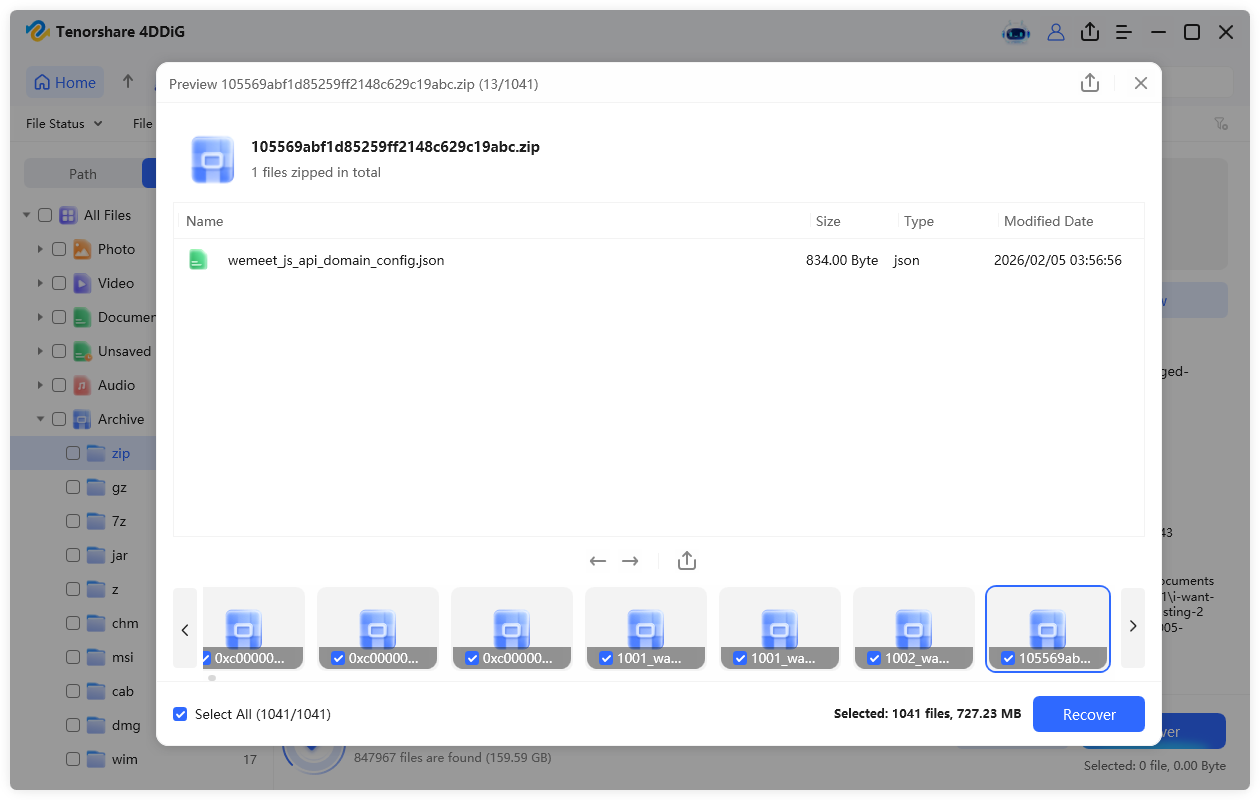Open the 1002_wa thumbnail preview

[914, 627]
